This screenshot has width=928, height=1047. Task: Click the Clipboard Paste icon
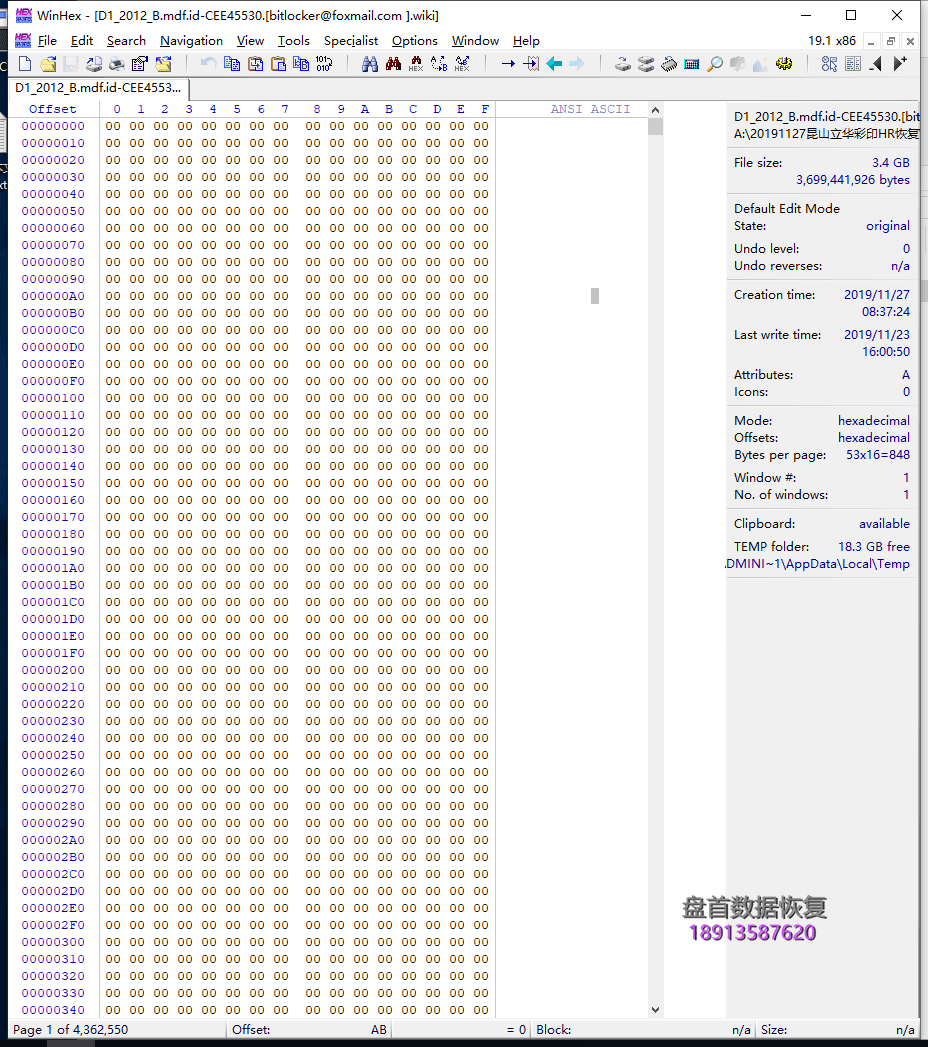point(278,64)
